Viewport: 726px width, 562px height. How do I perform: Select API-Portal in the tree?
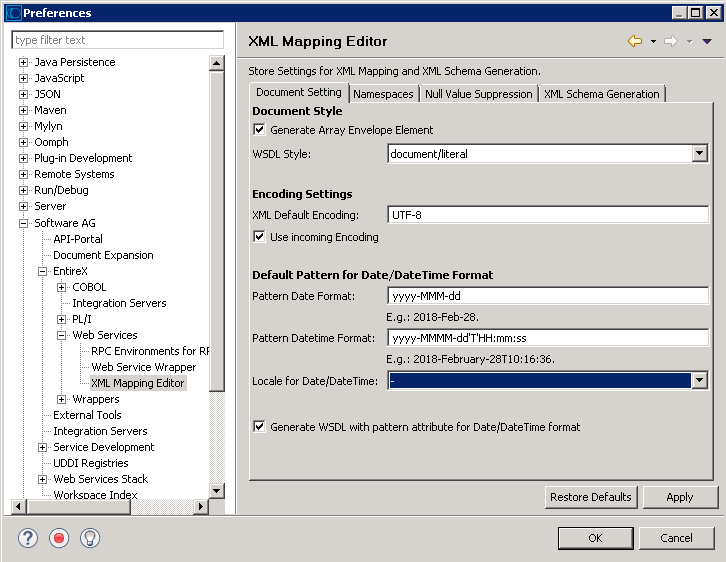78,239
